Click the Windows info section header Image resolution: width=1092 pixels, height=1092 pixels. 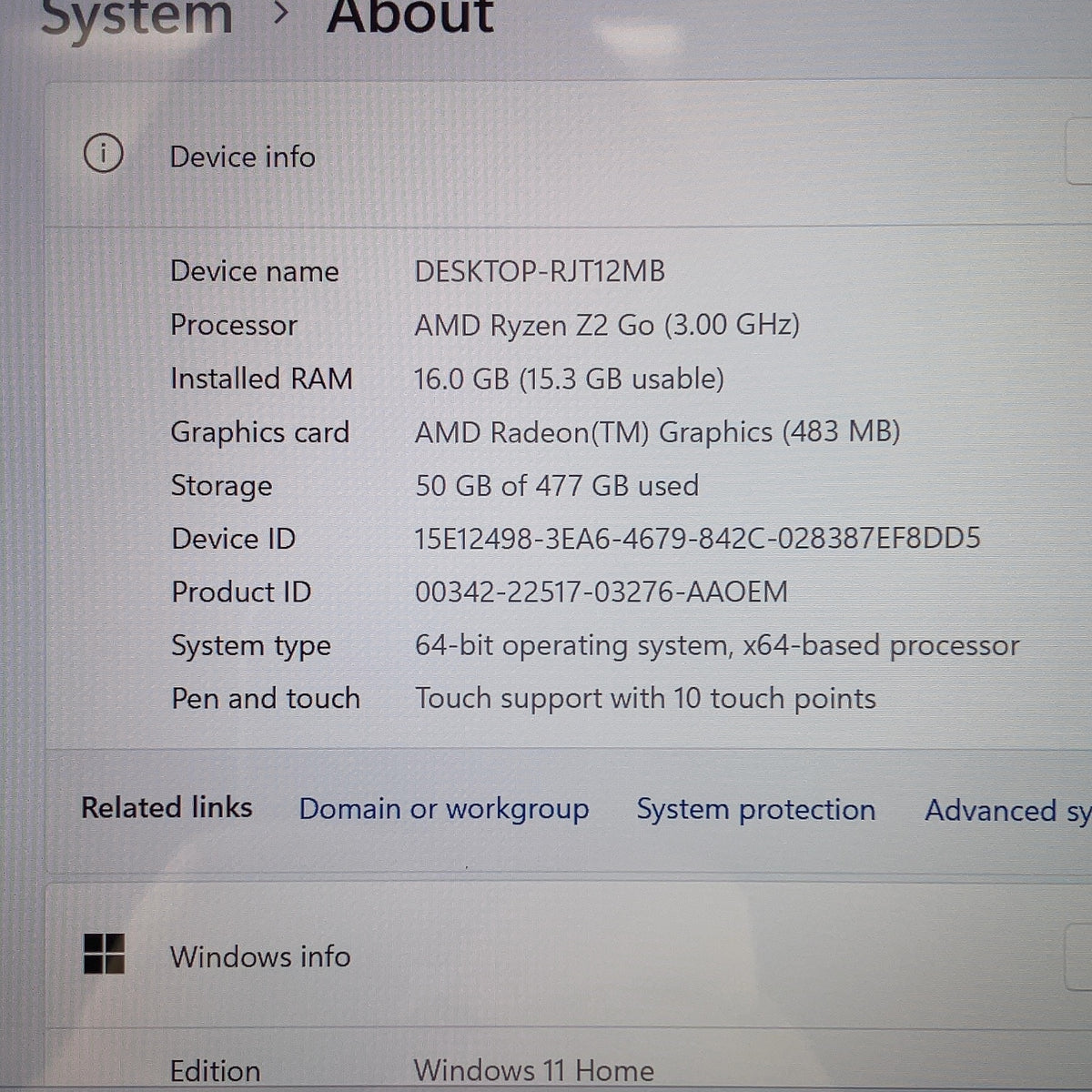pos(569,955)
